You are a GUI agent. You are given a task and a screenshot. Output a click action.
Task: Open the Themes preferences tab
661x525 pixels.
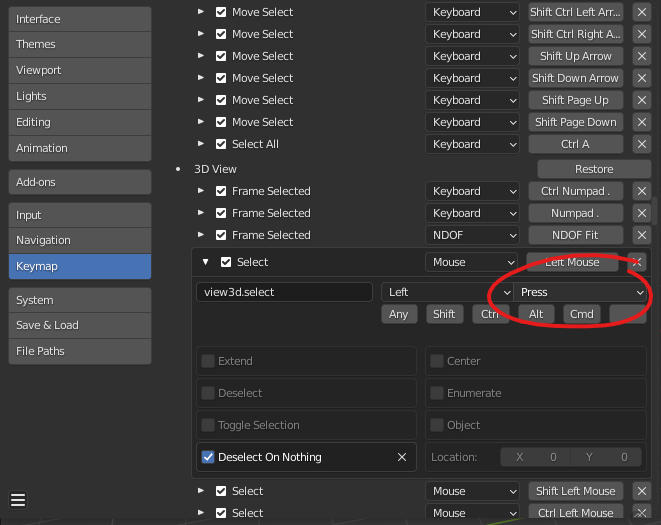click(x=80, y=44)
